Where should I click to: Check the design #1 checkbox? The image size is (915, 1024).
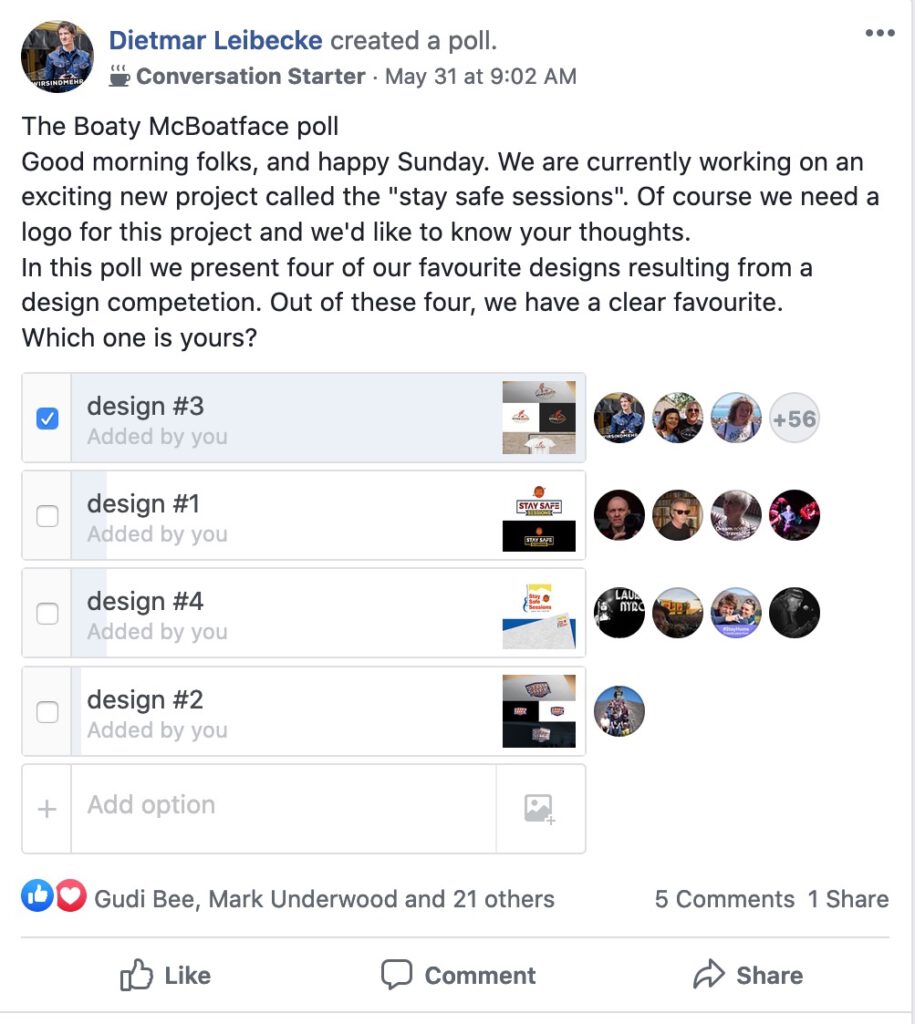pos(47,516)
